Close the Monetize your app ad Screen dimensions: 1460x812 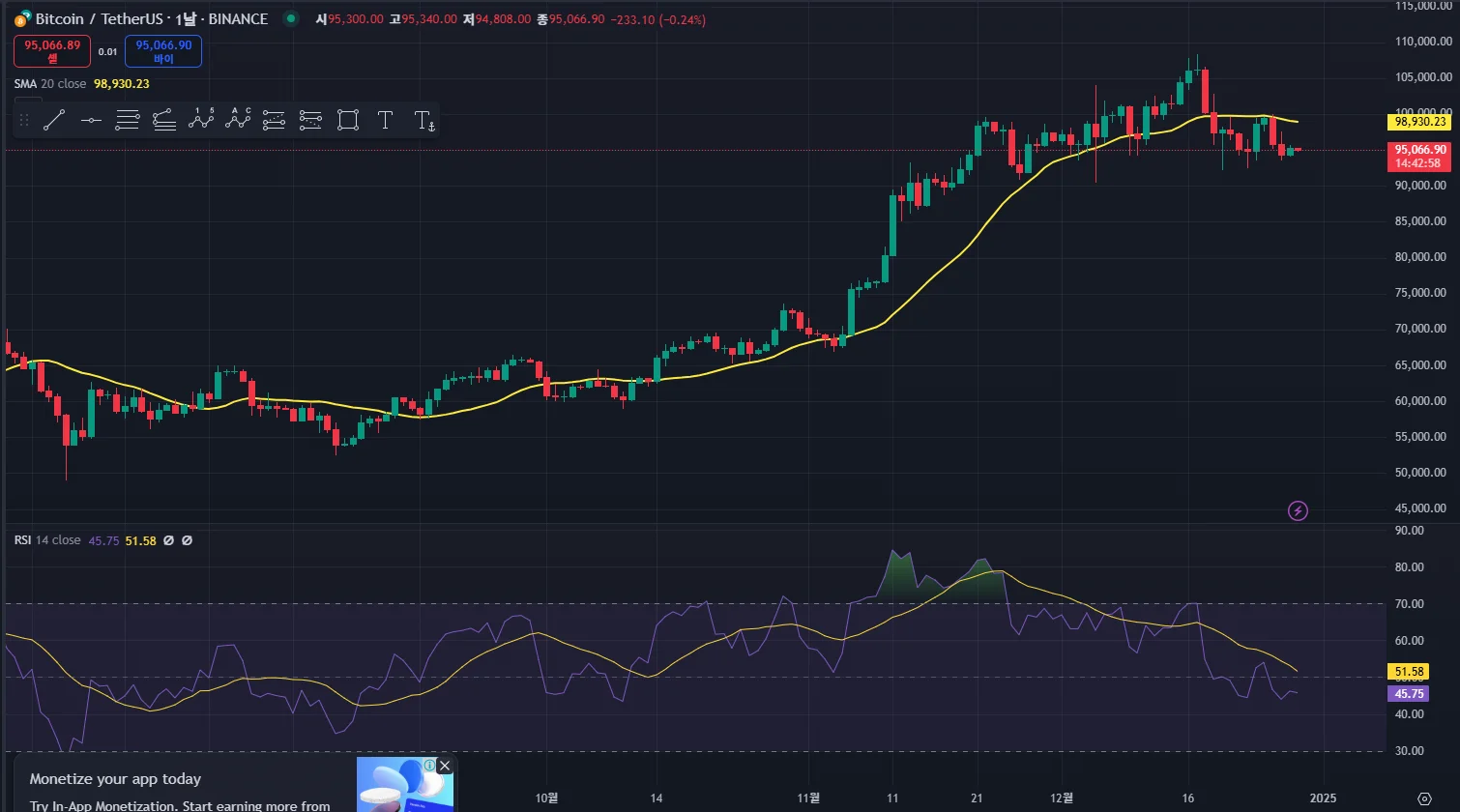pyautogui.click(x=445, y=766)
